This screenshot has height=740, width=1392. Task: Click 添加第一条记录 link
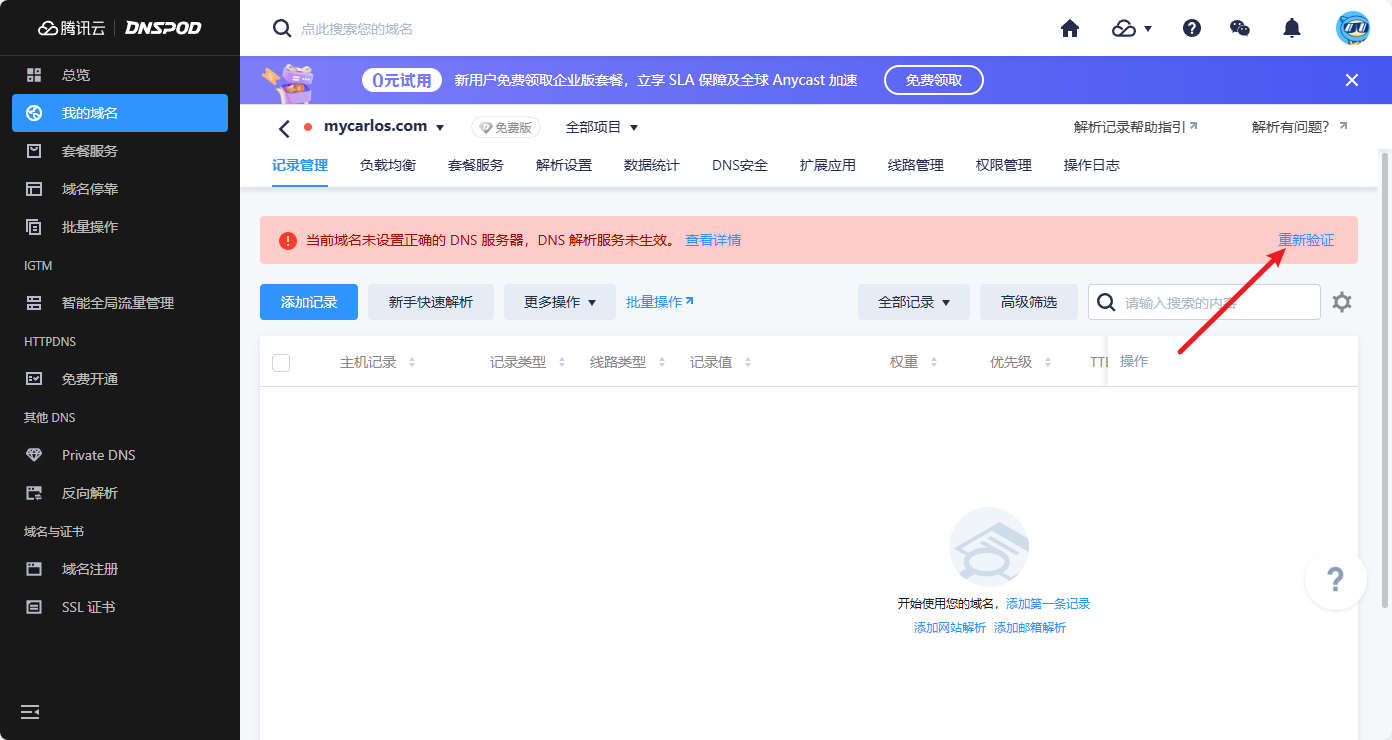[x=1048, y=604]
